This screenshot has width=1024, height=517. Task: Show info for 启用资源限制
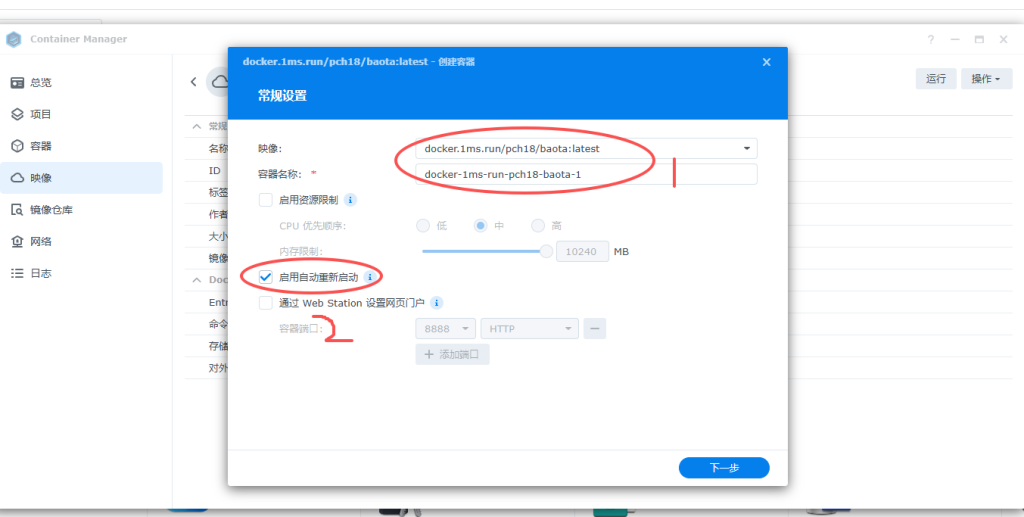coord(351,200)
